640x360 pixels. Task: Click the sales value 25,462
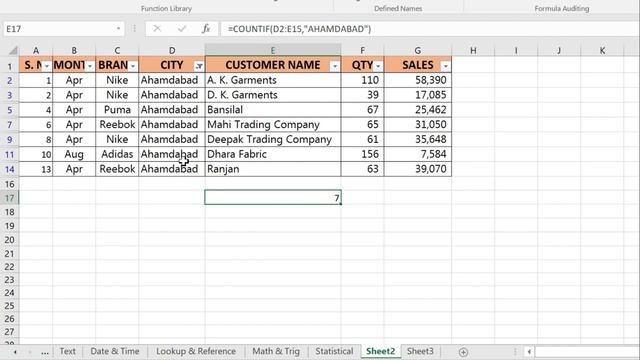(418, 109)
